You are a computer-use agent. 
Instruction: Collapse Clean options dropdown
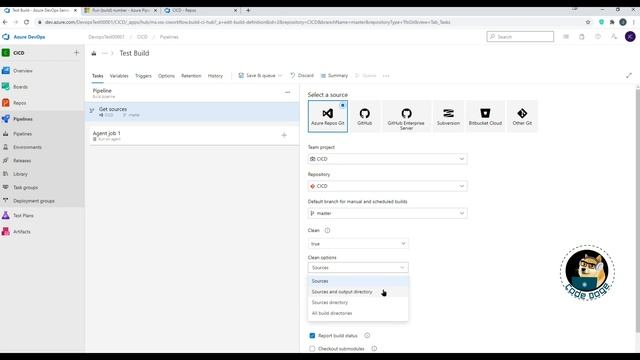(x=358, y=268)
